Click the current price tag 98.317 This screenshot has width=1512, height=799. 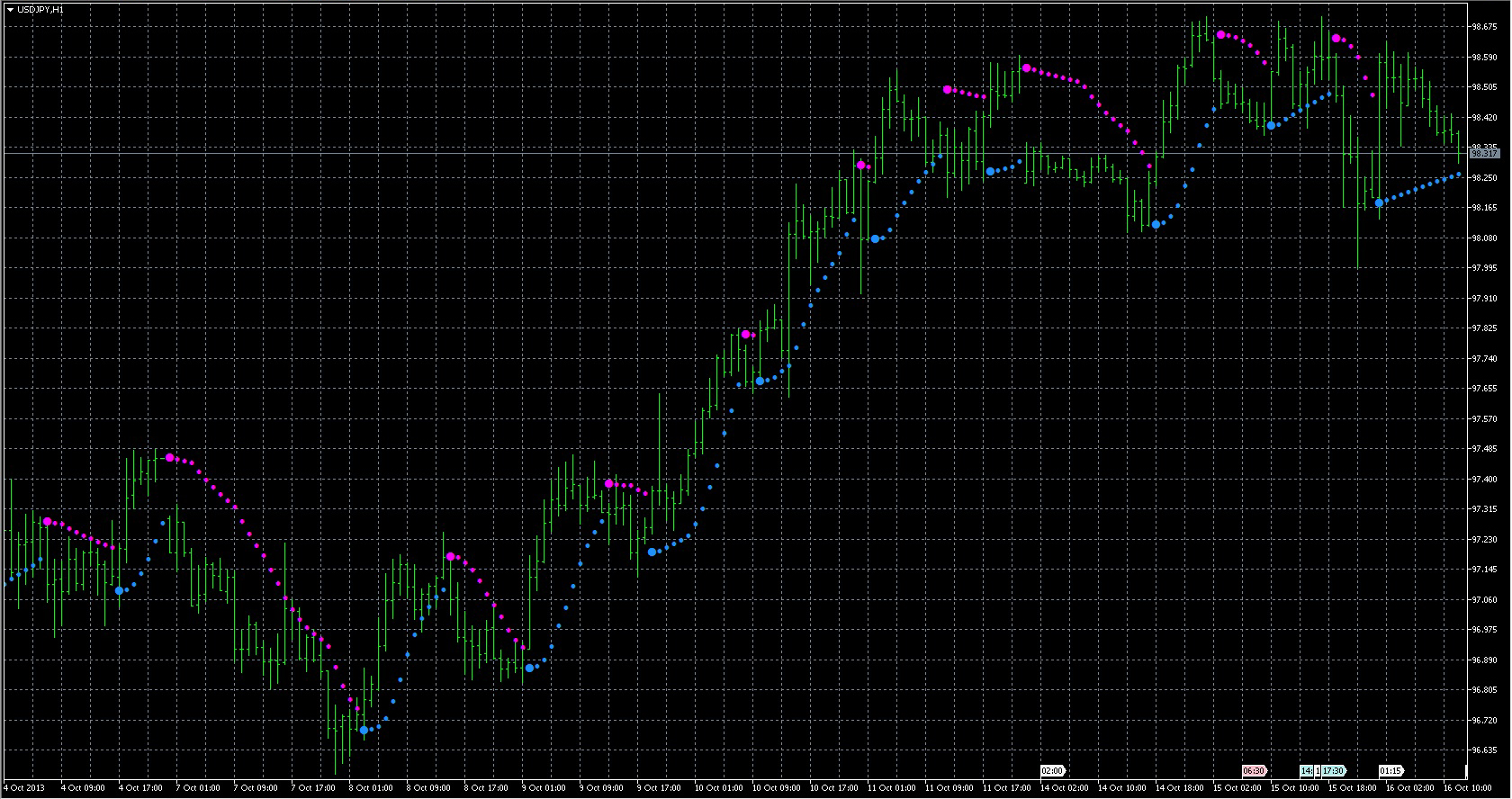tap(1484, 154)
